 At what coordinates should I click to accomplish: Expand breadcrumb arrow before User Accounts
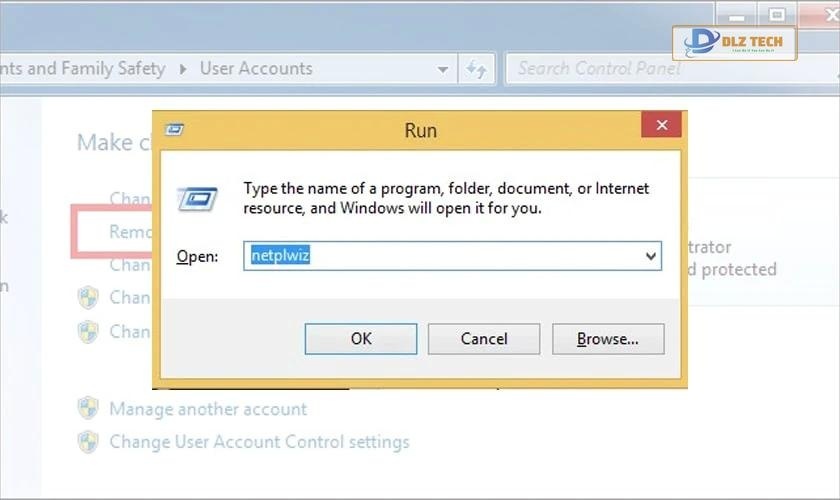tap(183, 69)
